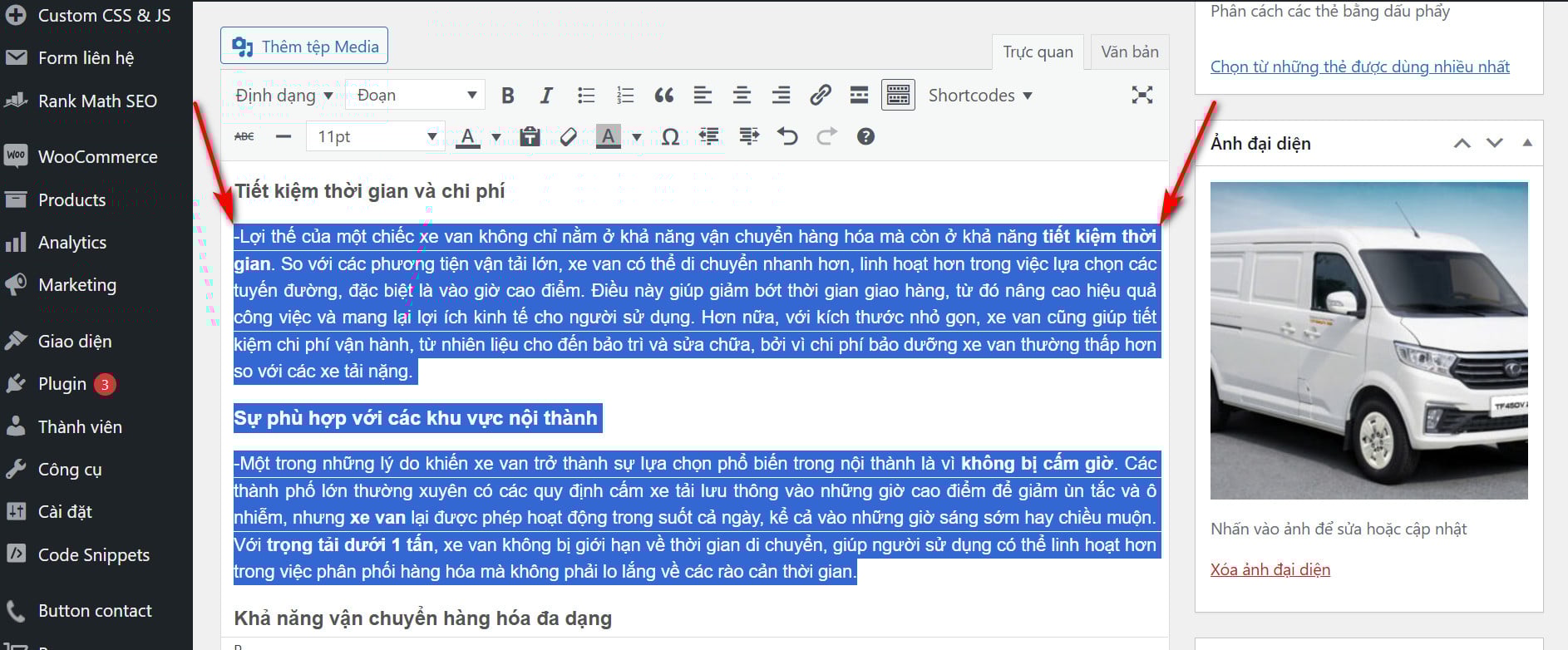Switch to distraction-free fullscreen mode
Image resolution: width=1568 pixels, height=650 pixels.
(x=1142, y=96)
